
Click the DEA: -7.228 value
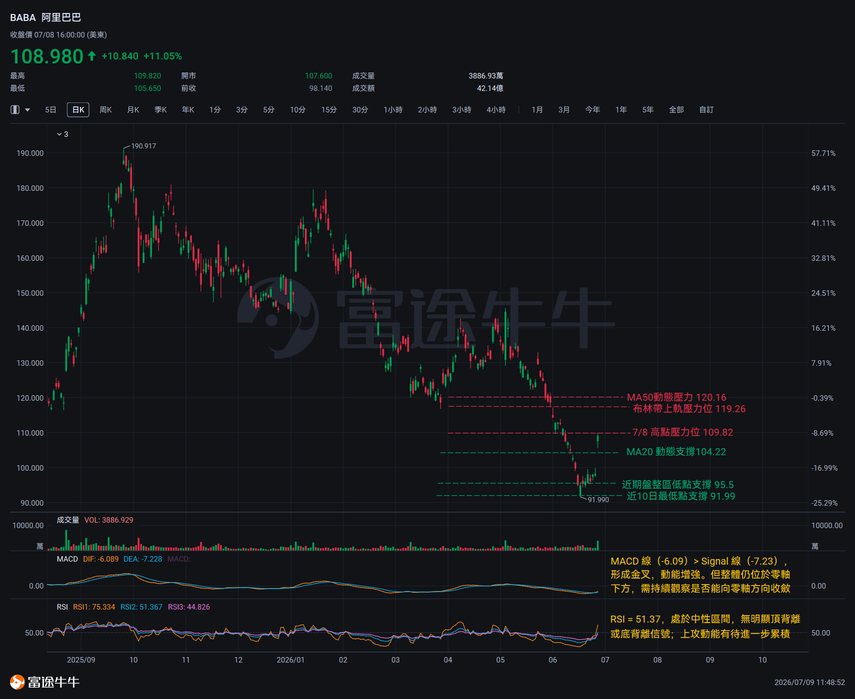click(142, 559)
